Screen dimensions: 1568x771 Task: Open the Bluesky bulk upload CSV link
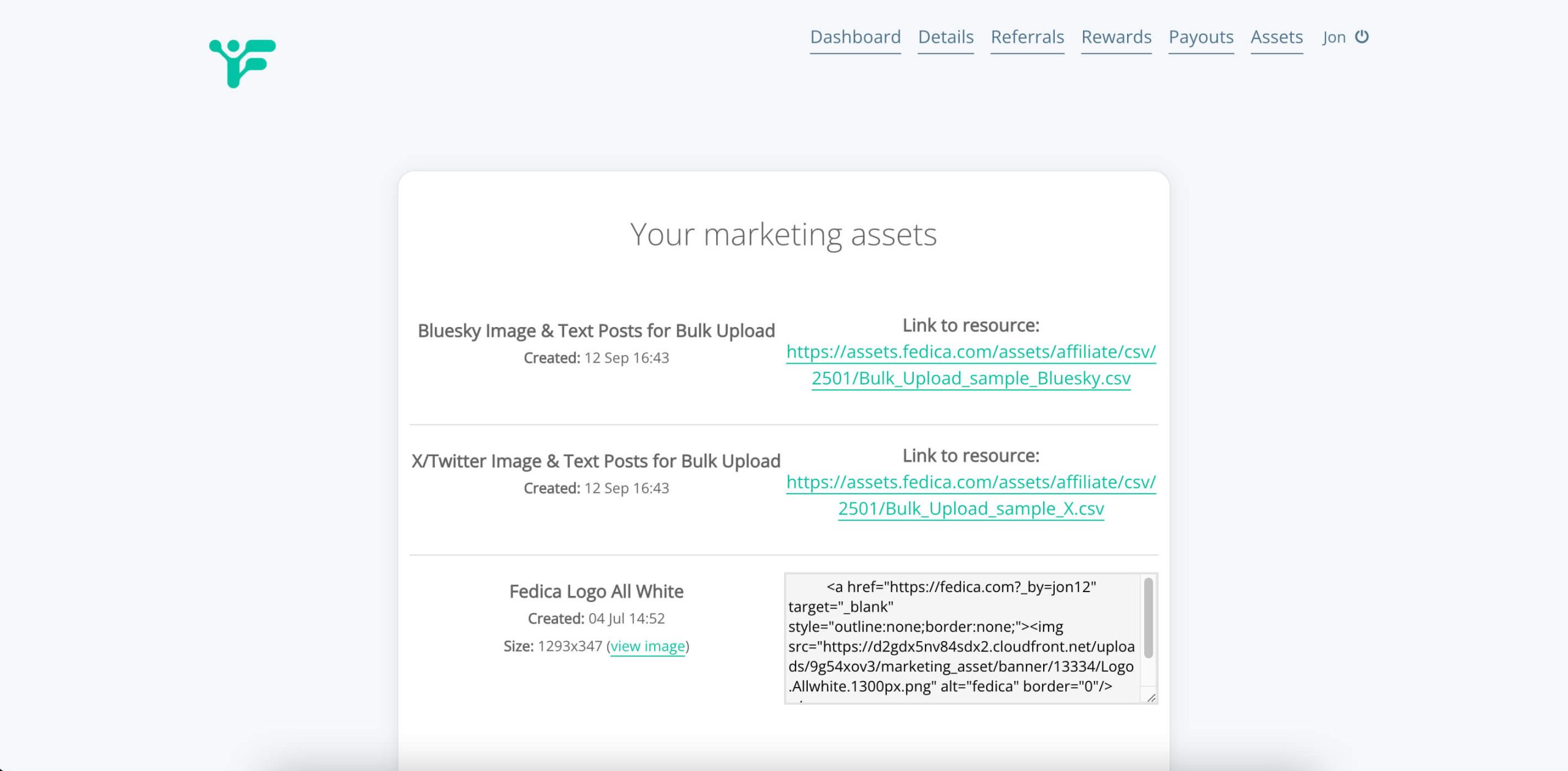pyautogui.click(x=971, y=365)
